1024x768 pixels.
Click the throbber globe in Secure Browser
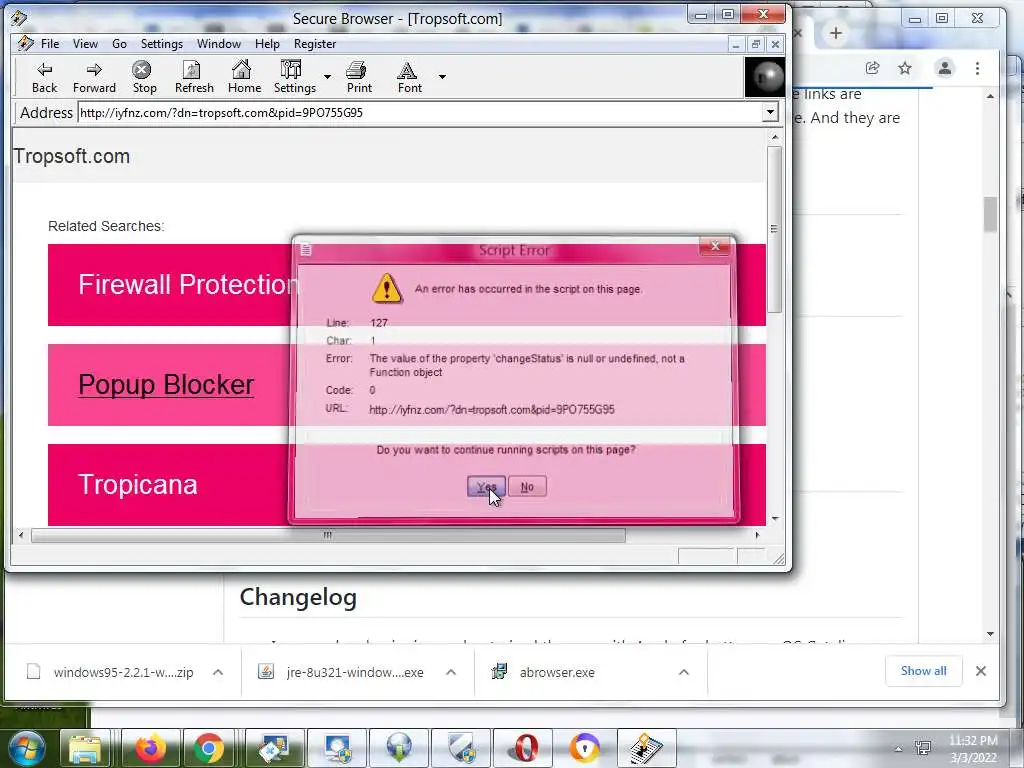click(x=765, y=77)
